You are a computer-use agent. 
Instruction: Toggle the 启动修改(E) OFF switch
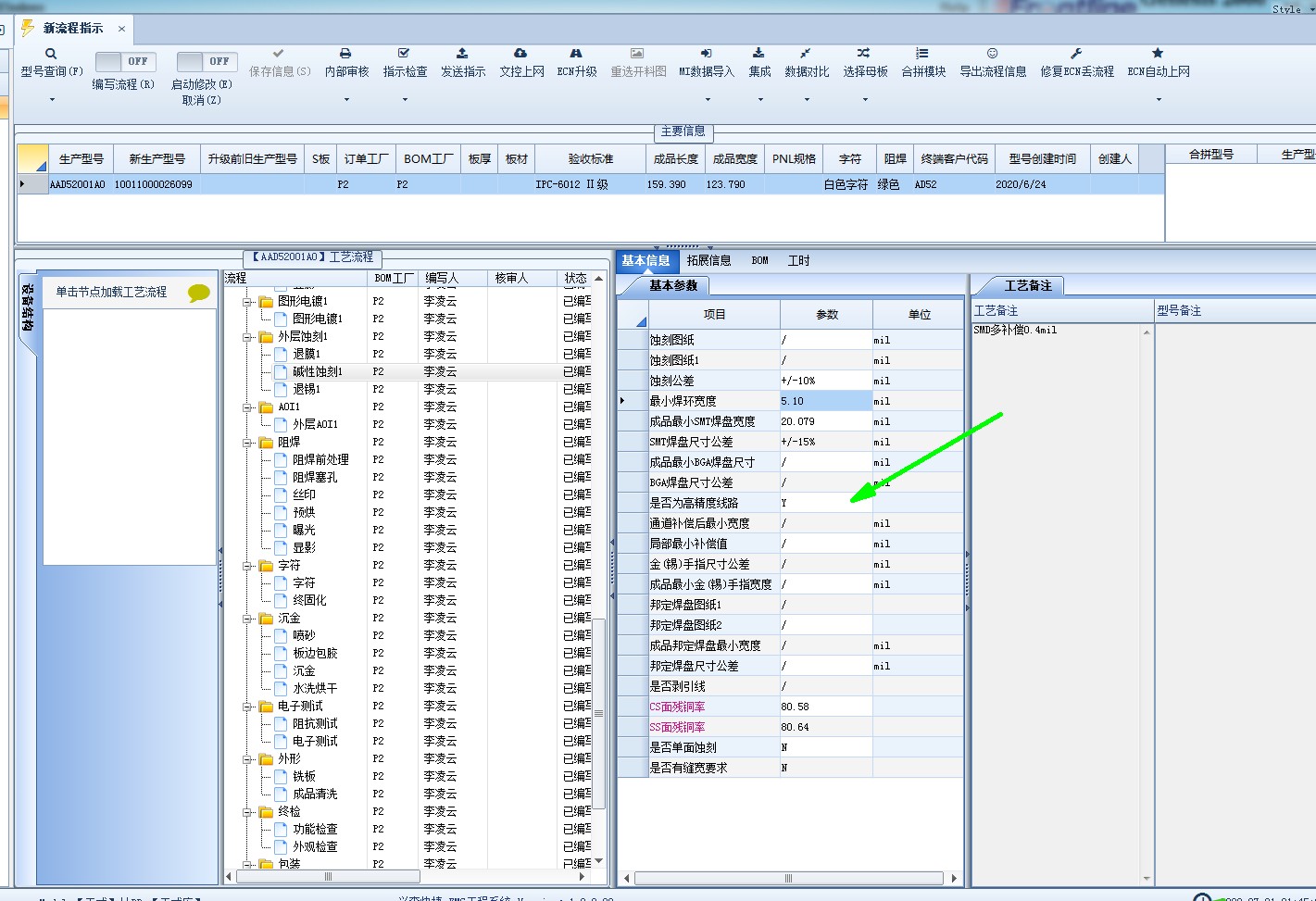[207, 61]
